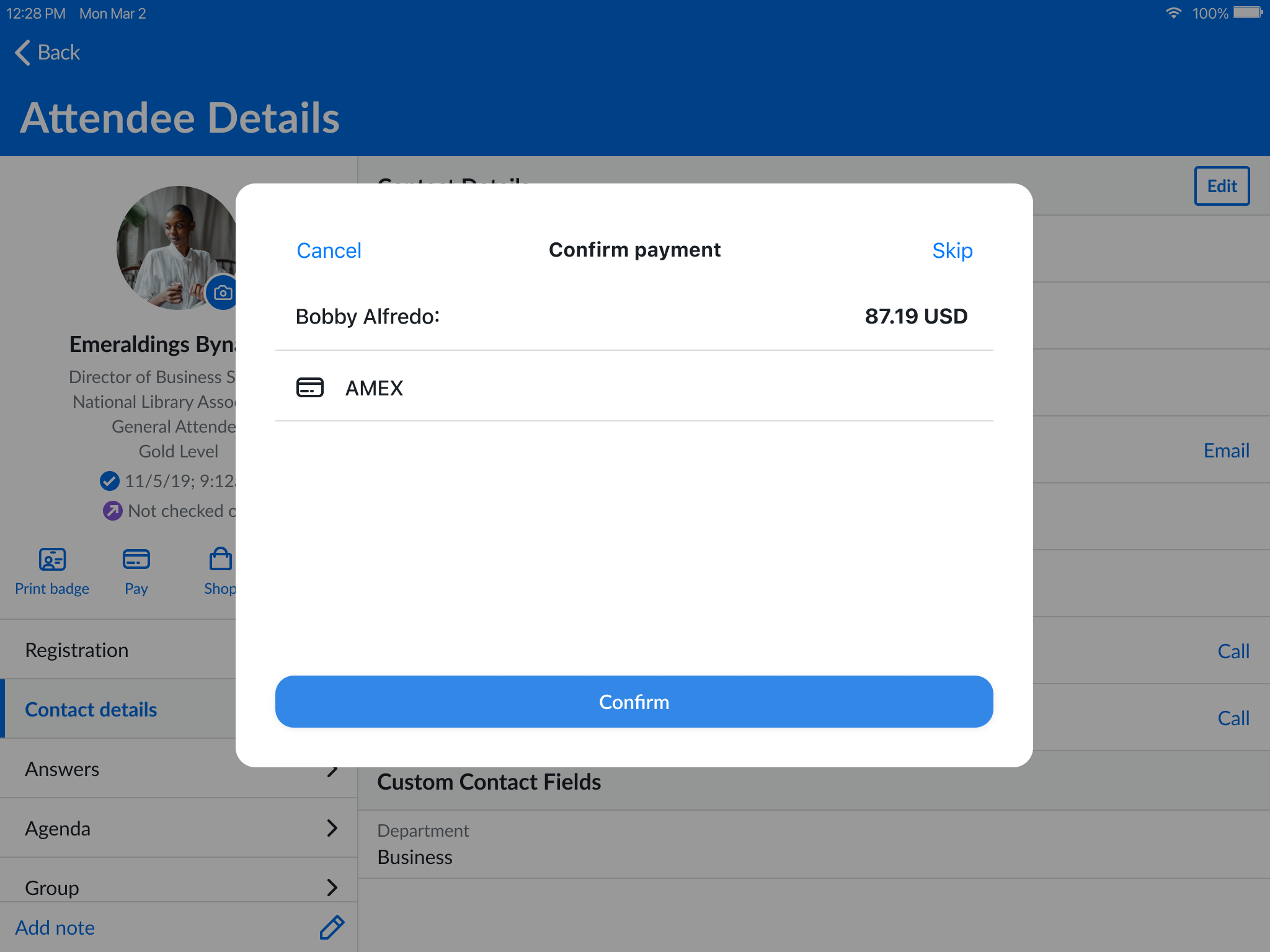Tap the Print badge icon
Image resolution: width=1270 pixels, height=952 pixels.
[52, 560]
